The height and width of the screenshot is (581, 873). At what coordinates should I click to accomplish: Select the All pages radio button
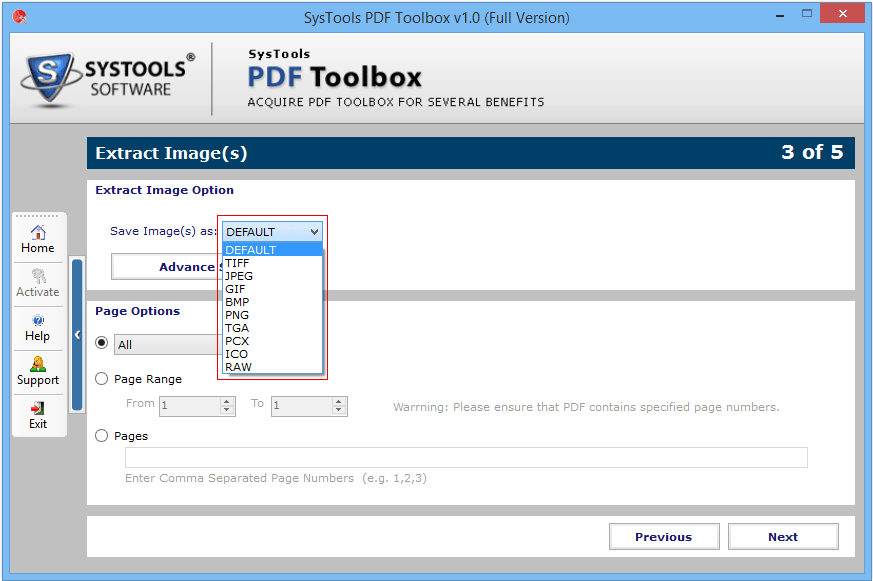tap(101, 343)
